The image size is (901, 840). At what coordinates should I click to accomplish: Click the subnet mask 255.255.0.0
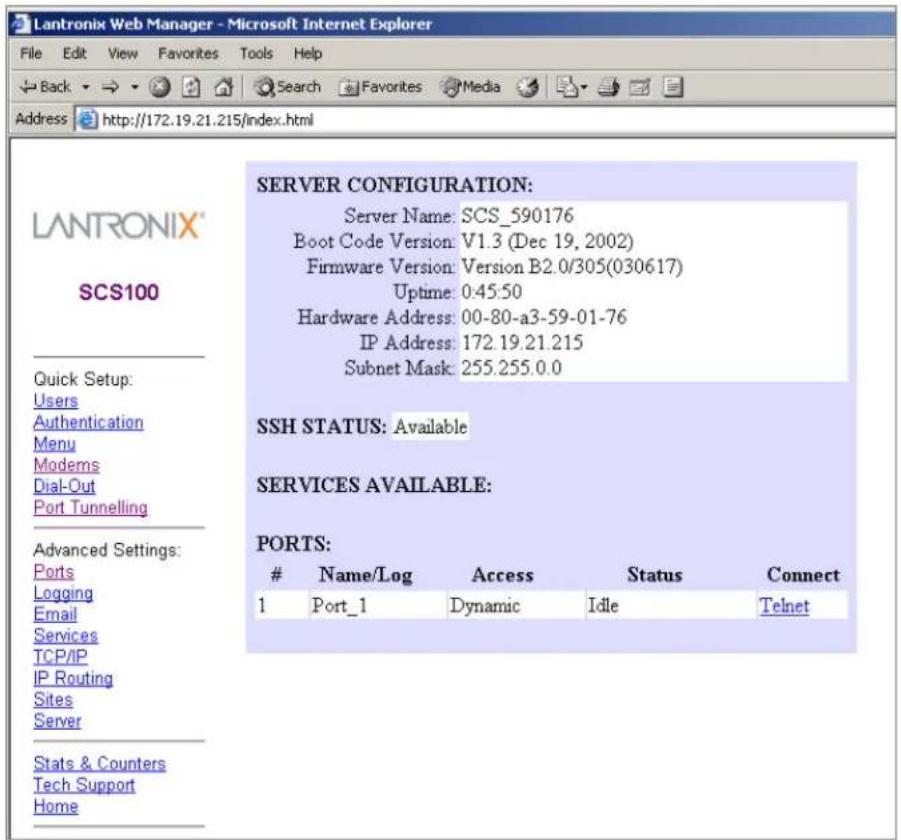(x=511, y=368)
